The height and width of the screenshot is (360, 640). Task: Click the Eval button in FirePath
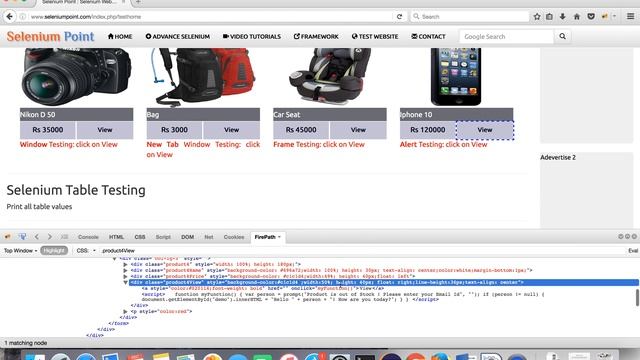633,251
